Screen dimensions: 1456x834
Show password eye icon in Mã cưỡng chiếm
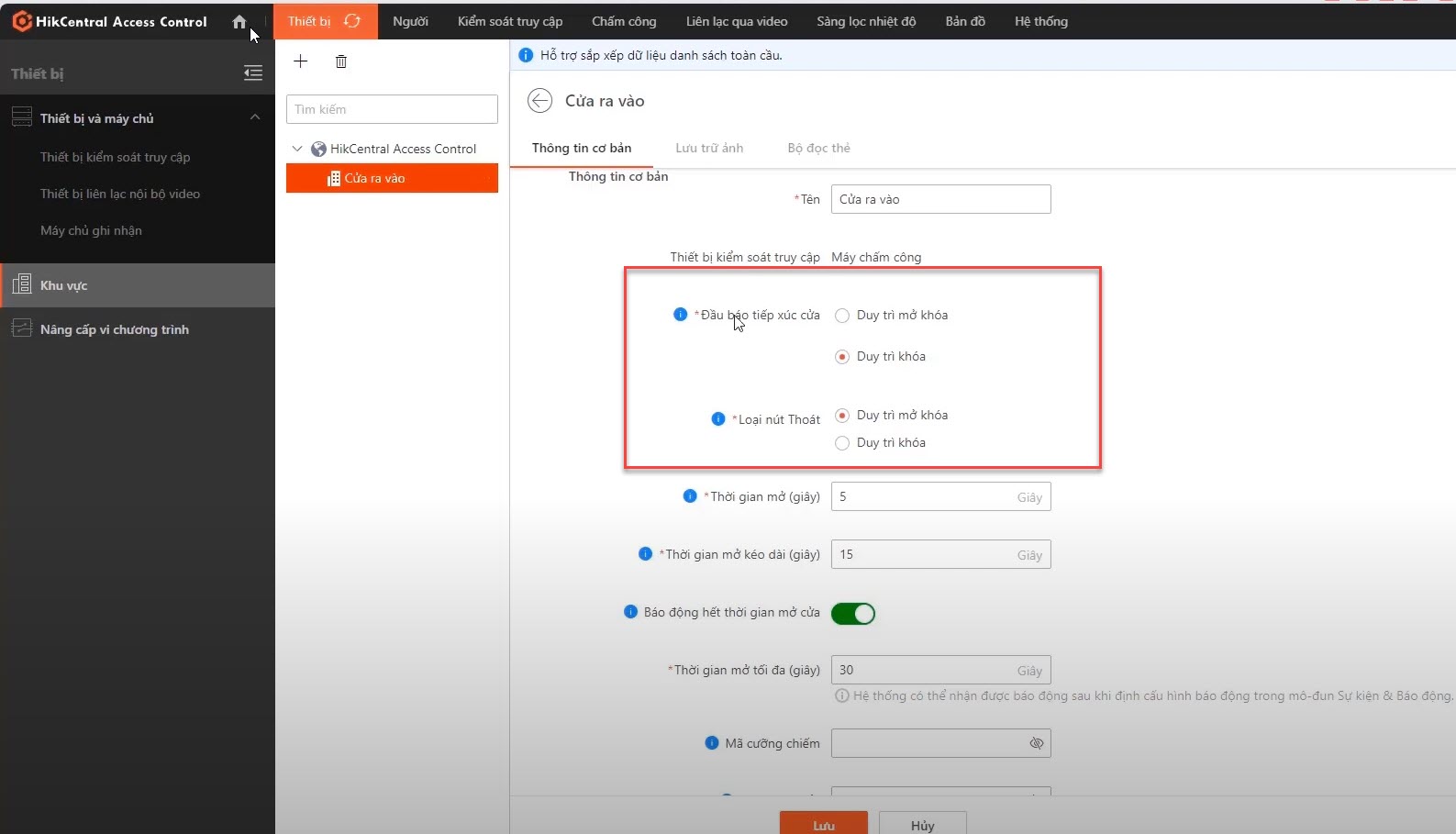click(1036, 743)
